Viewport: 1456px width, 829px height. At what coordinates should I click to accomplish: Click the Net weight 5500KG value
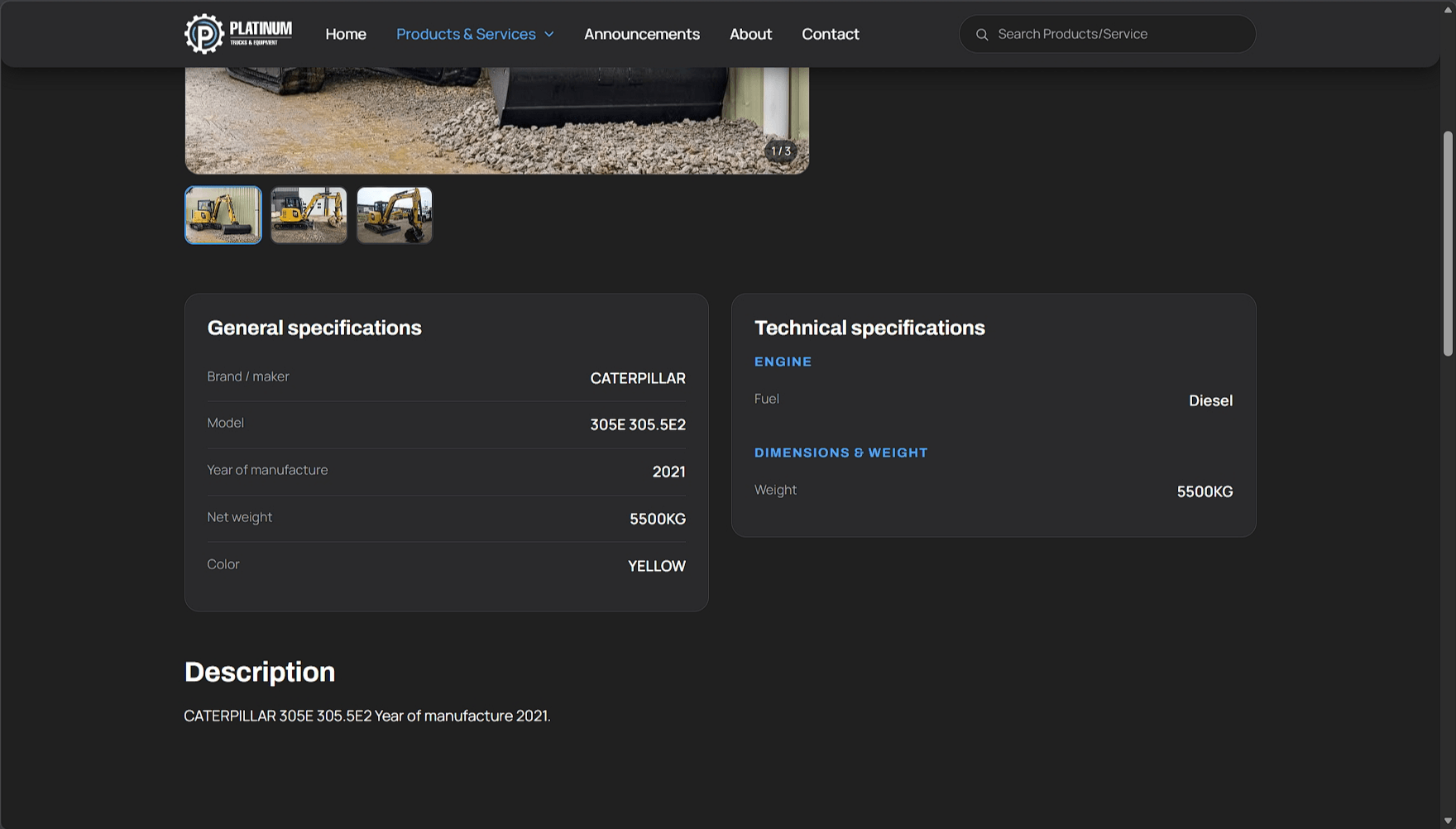point(658,519)
